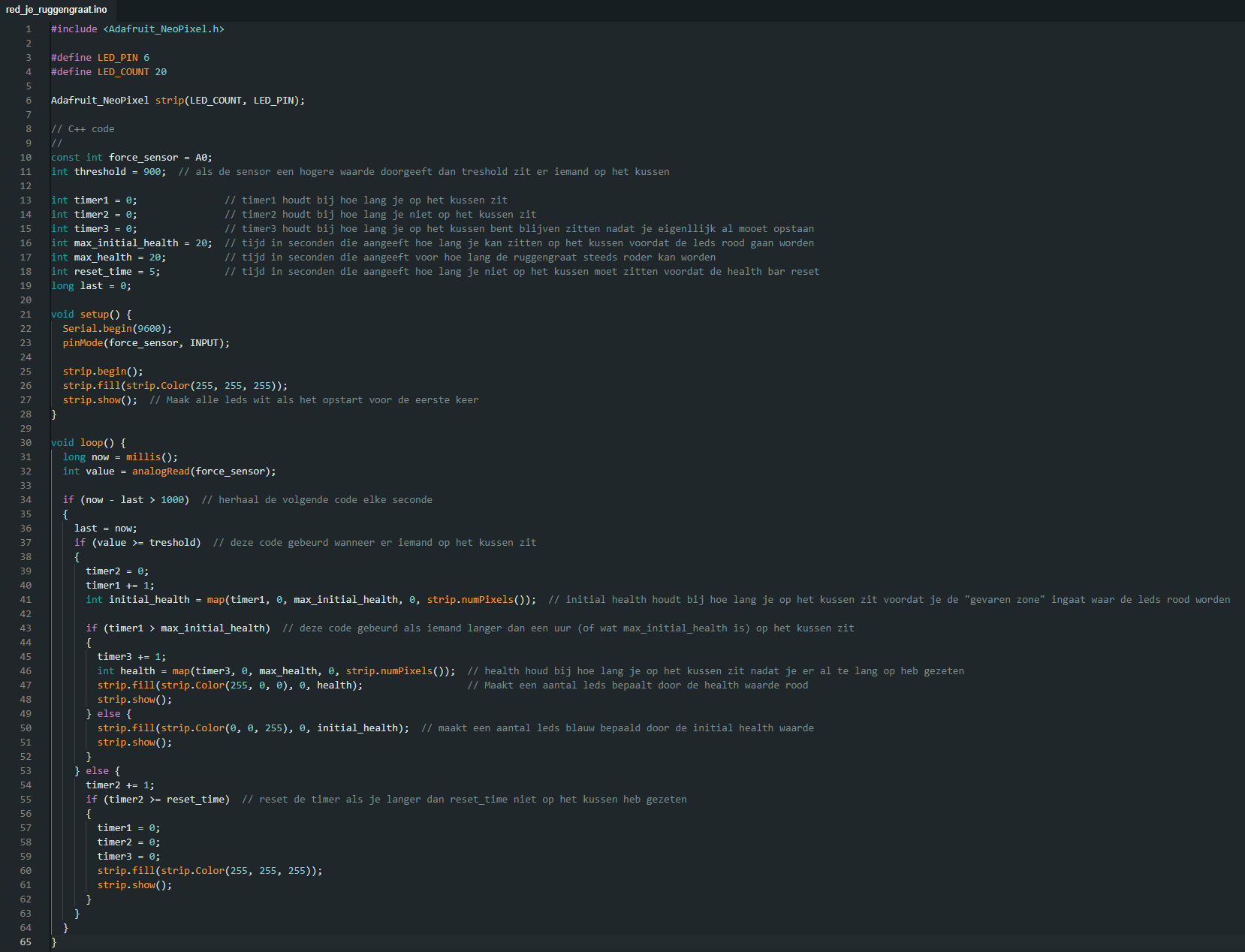
Task: Click '#define LED_PIN 6' line
Action: pyautogui.click(x=100, y=58)
